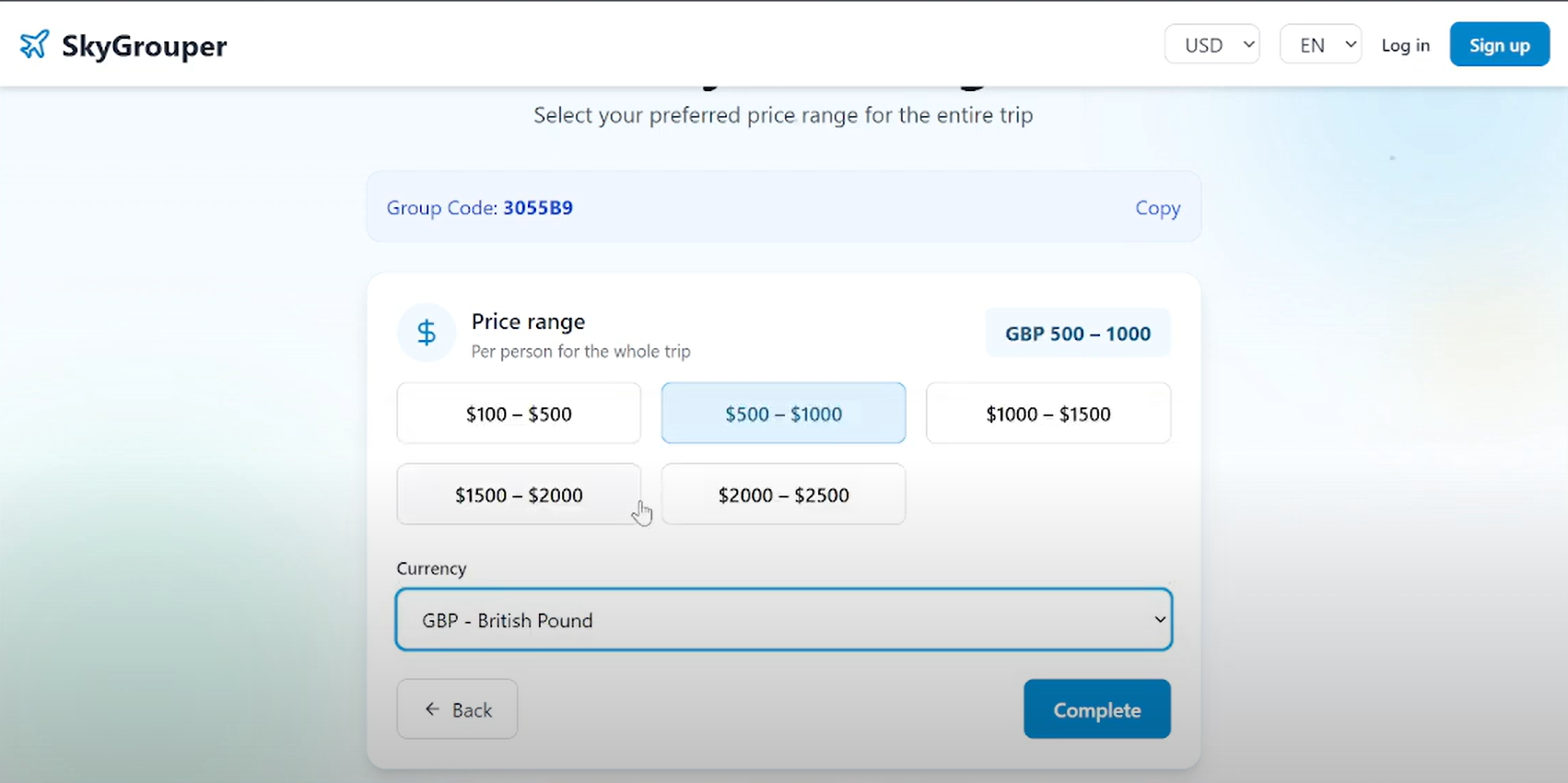This screenshot has width=1568, height=783.
Task: Click the SkyGrouper airplane logo icon
Action: [x=34, y=44]
